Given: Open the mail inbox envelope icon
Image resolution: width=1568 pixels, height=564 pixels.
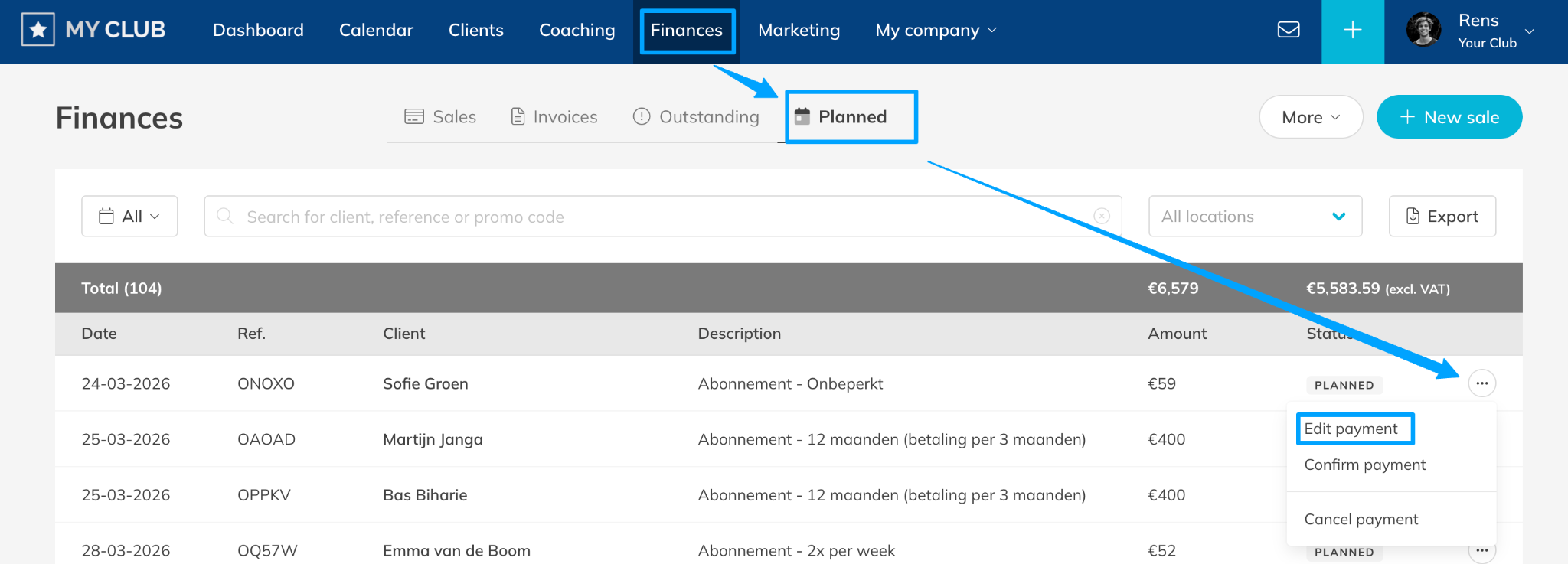Looking at the screenshot, I should point(1289,30).
